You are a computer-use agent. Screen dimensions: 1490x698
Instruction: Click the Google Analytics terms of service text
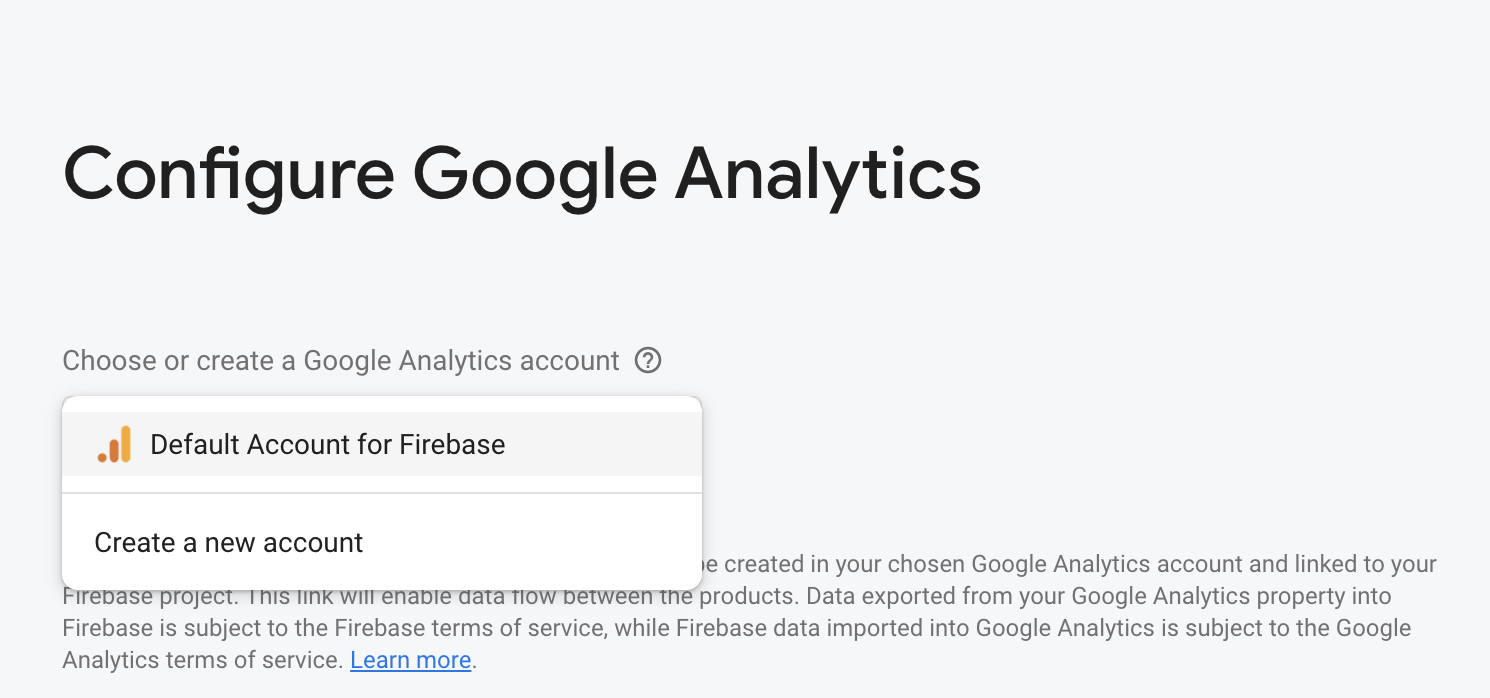pos(200,660)
